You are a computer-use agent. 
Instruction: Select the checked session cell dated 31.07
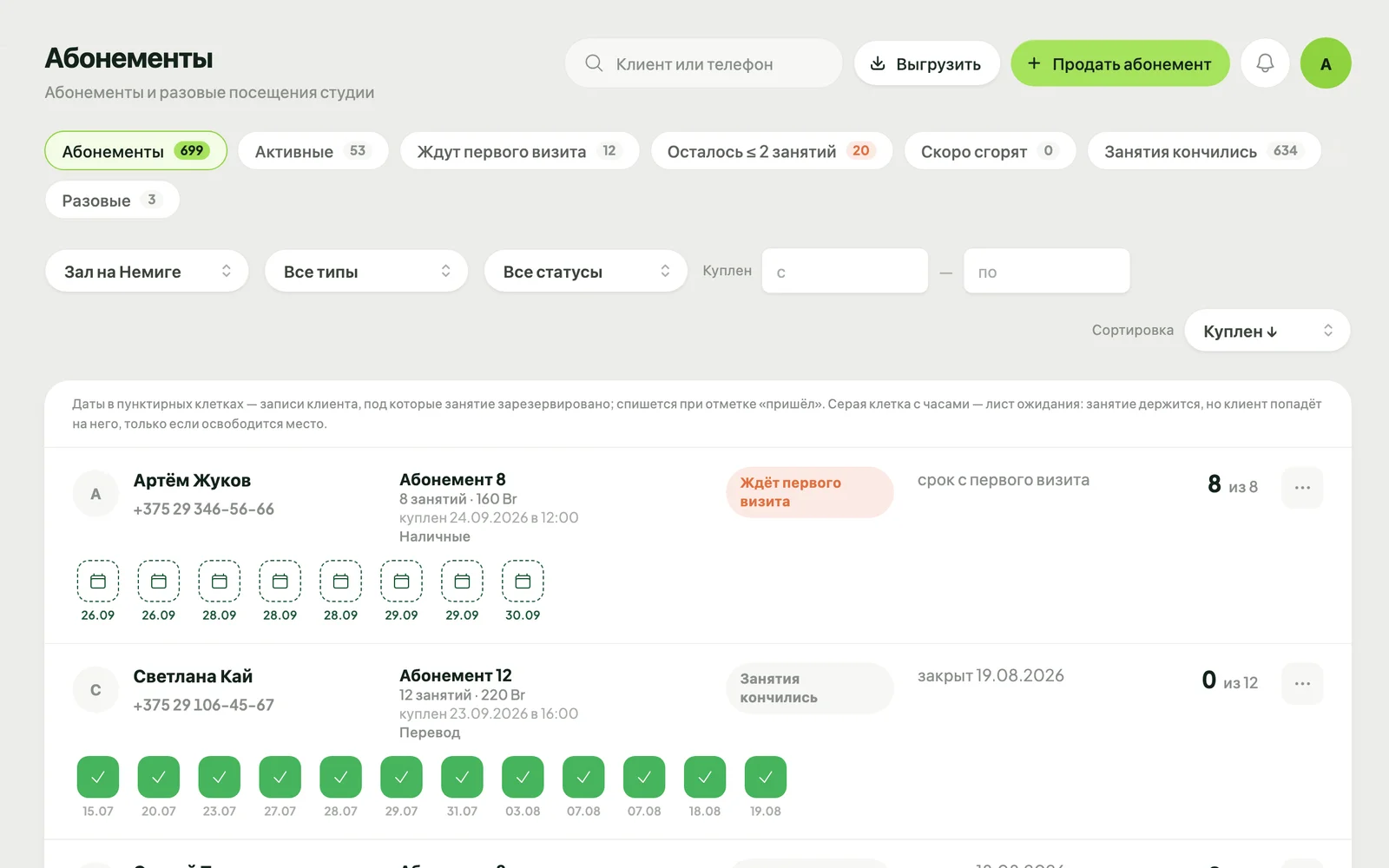[x=463, y=777]
